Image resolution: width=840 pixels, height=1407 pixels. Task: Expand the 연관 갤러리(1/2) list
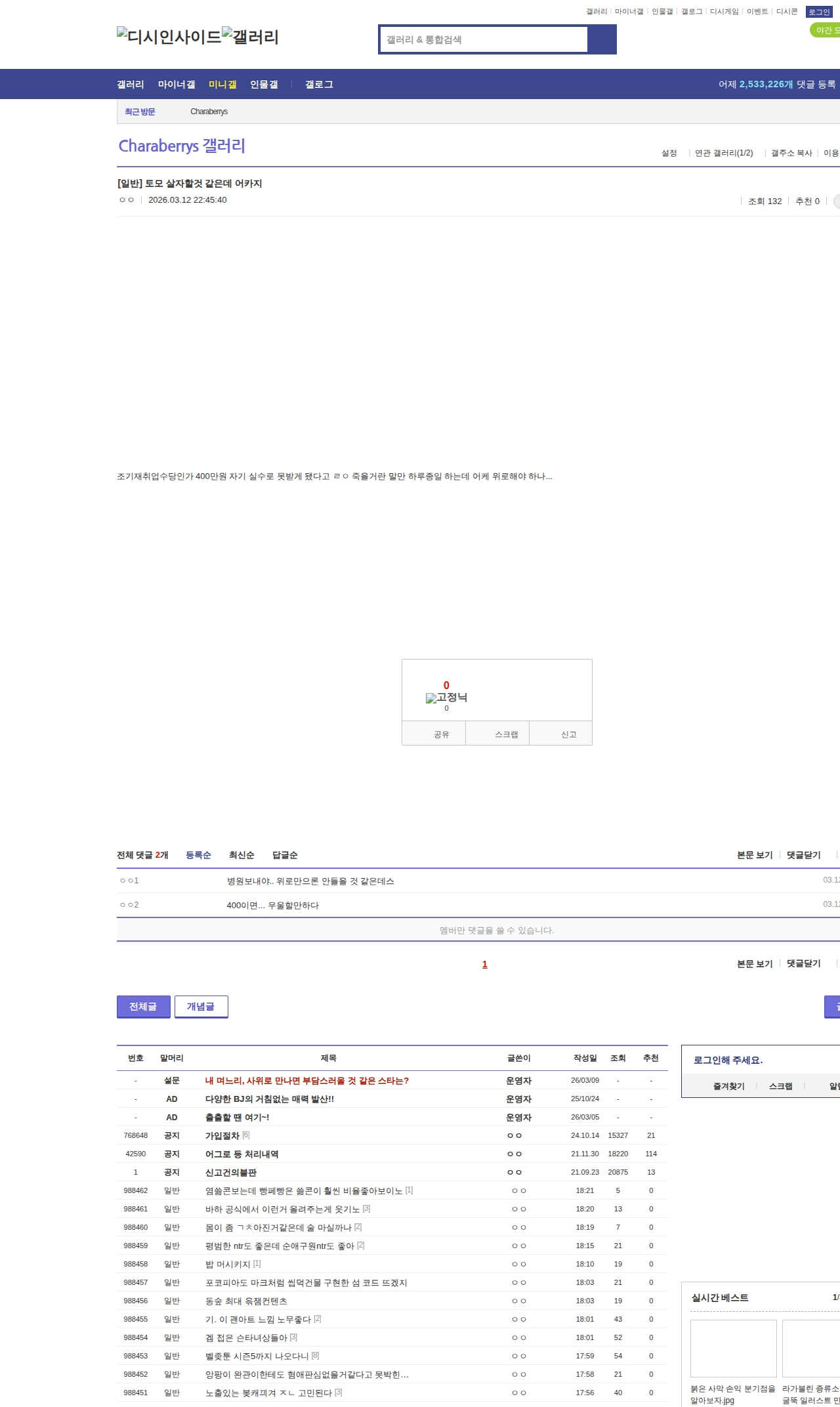[723, 153]
